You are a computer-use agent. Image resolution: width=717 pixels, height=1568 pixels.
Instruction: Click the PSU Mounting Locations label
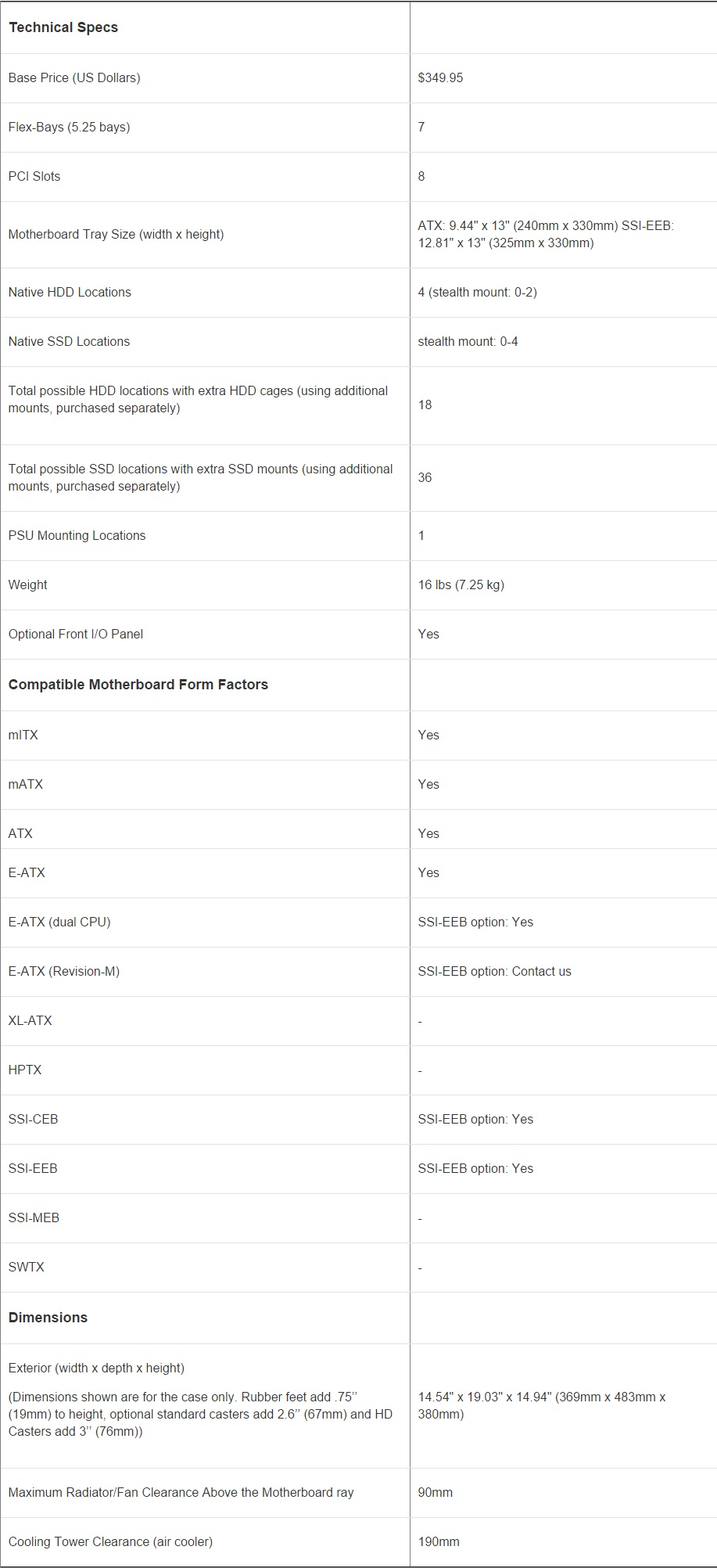point(77,535)
